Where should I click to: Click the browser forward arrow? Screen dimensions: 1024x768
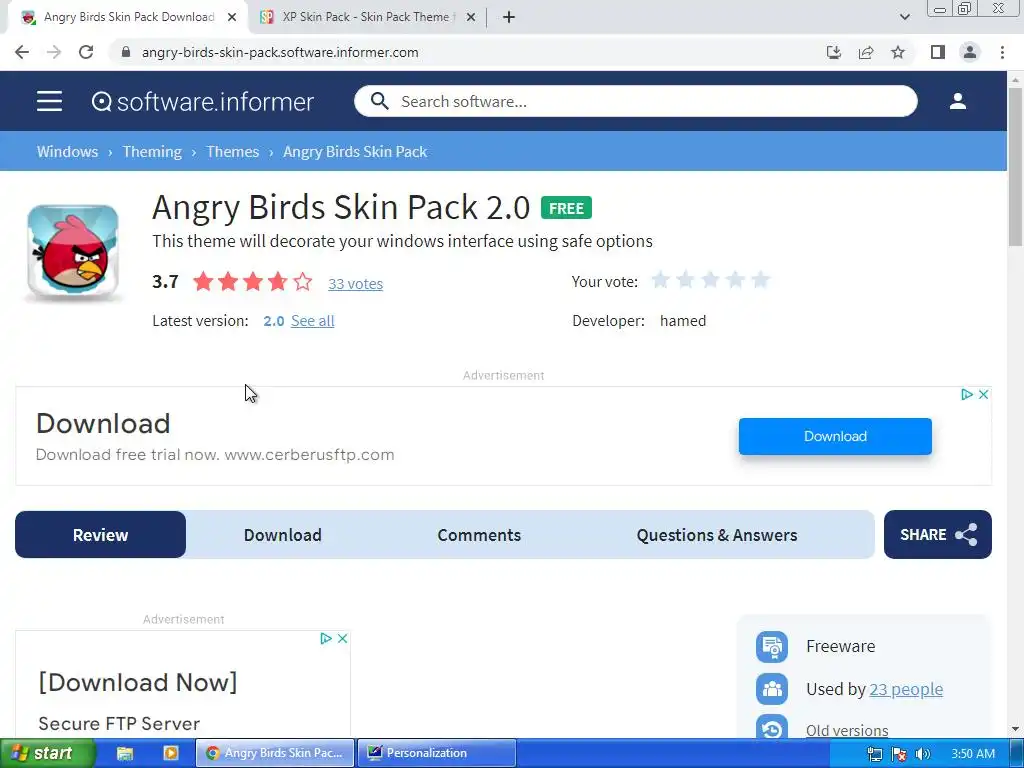[54, 52]
